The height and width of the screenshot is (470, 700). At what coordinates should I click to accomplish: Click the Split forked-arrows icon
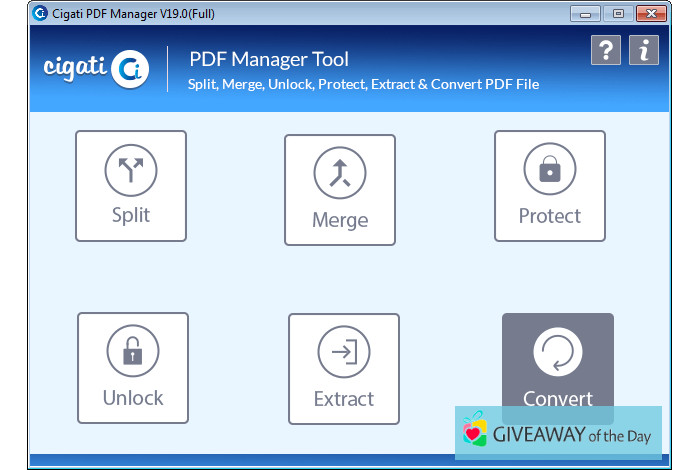pos(131,171)
